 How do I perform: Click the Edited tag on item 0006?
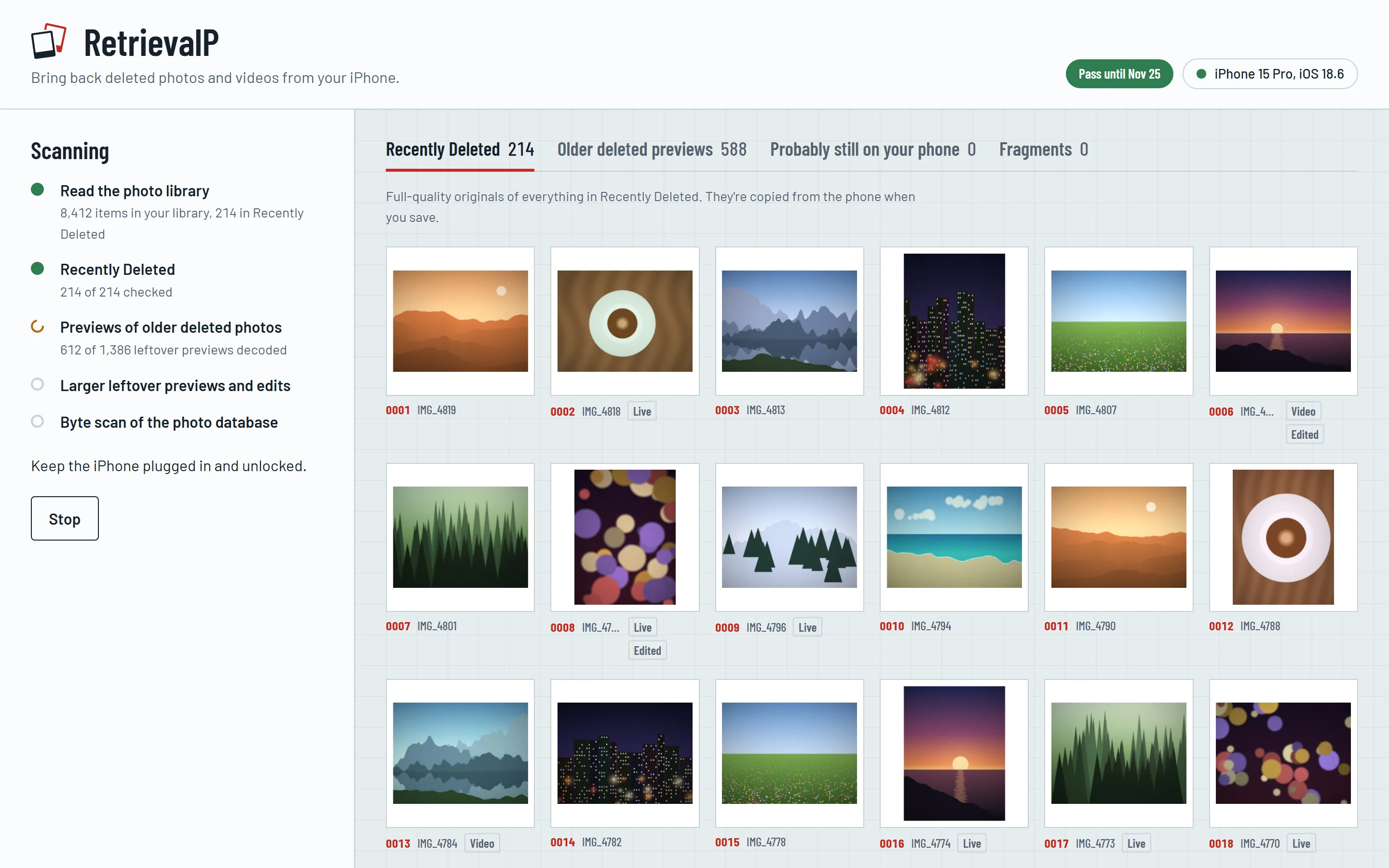click(1305, 434)
